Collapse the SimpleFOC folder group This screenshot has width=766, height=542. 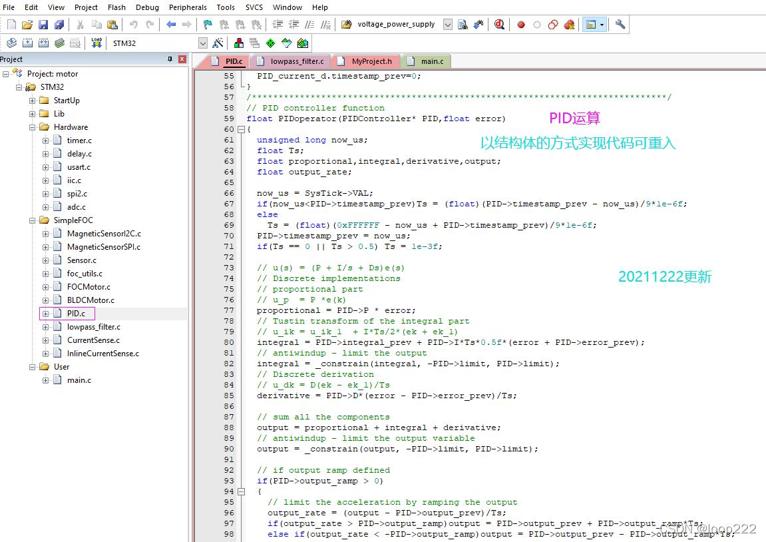pyautogui.click(x=32, y=220)
